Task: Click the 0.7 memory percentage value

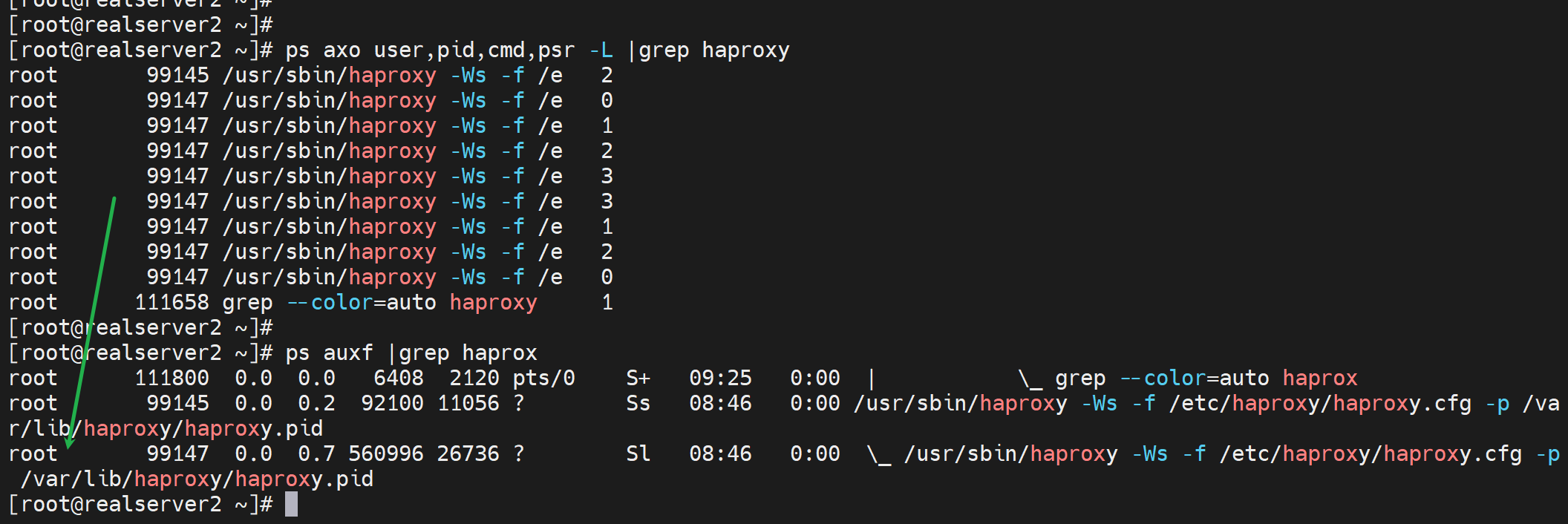Action: coord(316,453)
